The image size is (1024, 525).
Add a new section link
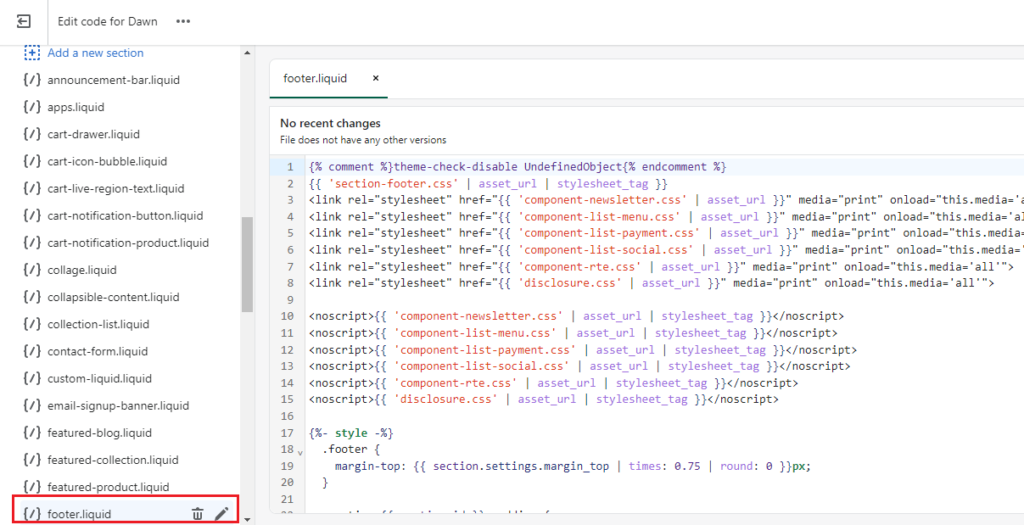[x=95, y=53]
